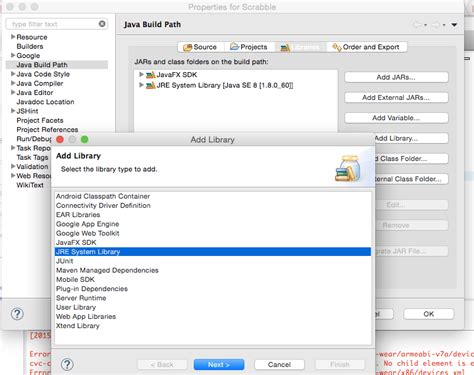Click the Source tab folder icon
Screen dimensions: 474x375
[x=187, y=47]
